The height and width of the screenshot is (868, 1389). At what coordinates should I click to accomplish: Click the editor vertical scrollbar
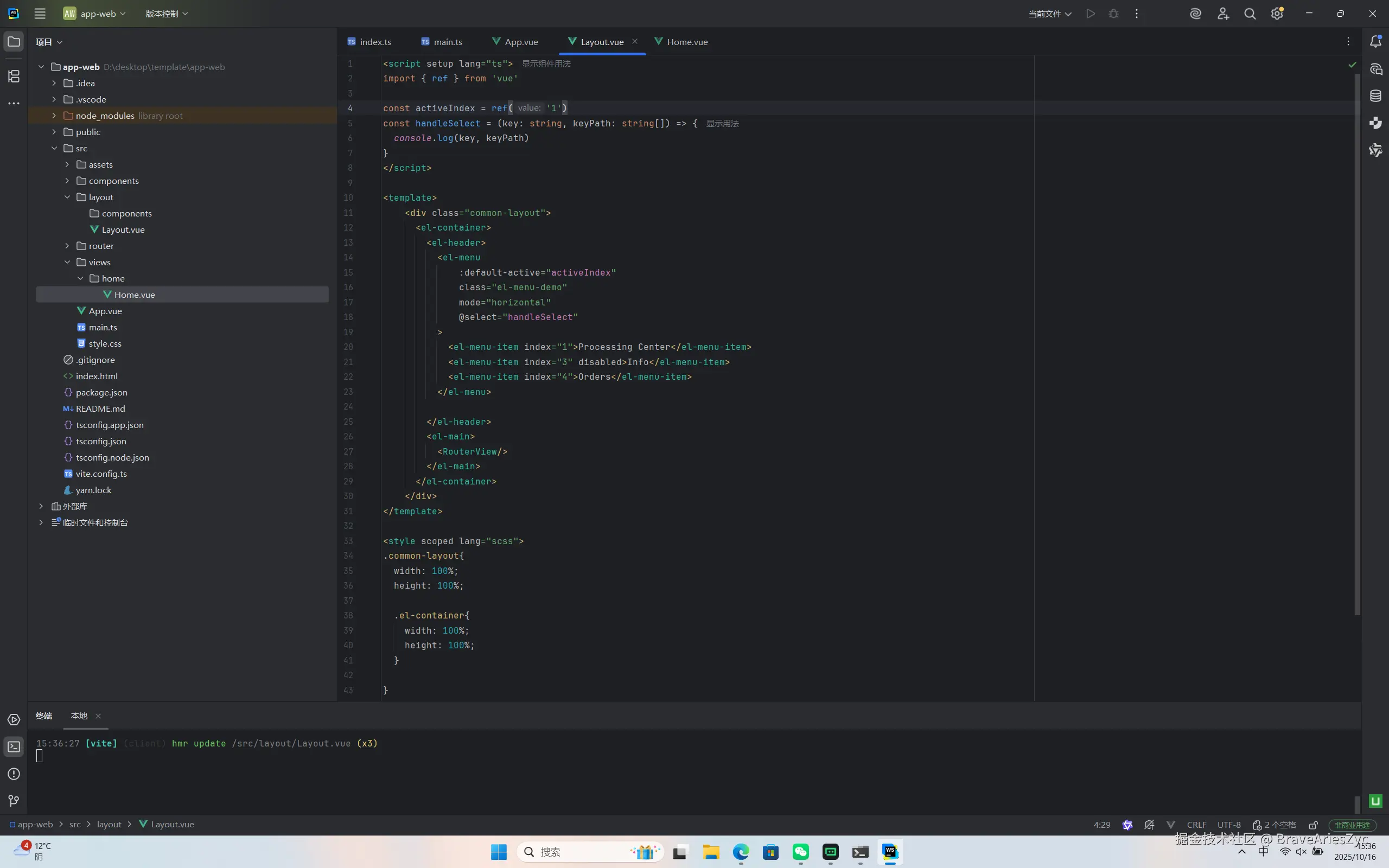click(x=1357, y=344)
